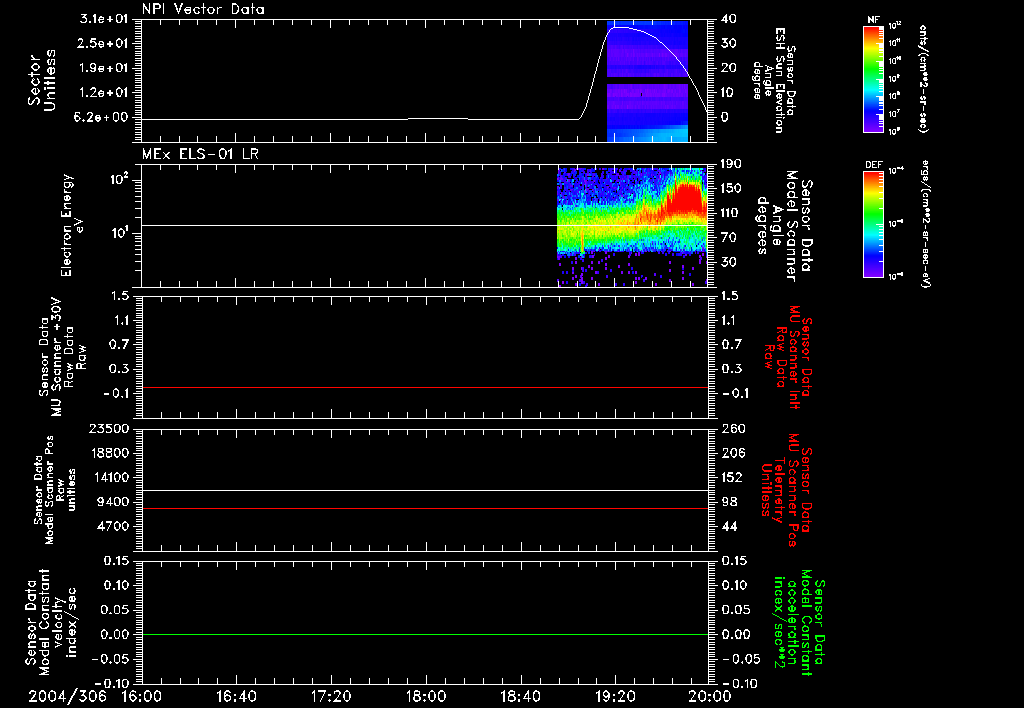The width and height of the screenshot is (1024, 708).
Task: Click the "206" telemetry tick label
Action: tap(733, 453)
